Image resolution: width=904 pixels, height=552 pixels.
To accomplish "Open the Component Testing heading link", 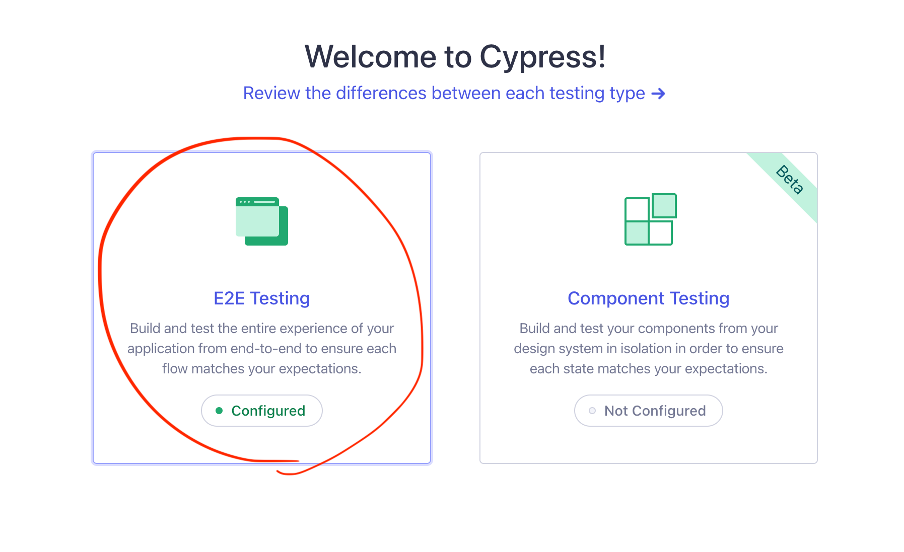I will pyautogui.click(x=649, y=298).
